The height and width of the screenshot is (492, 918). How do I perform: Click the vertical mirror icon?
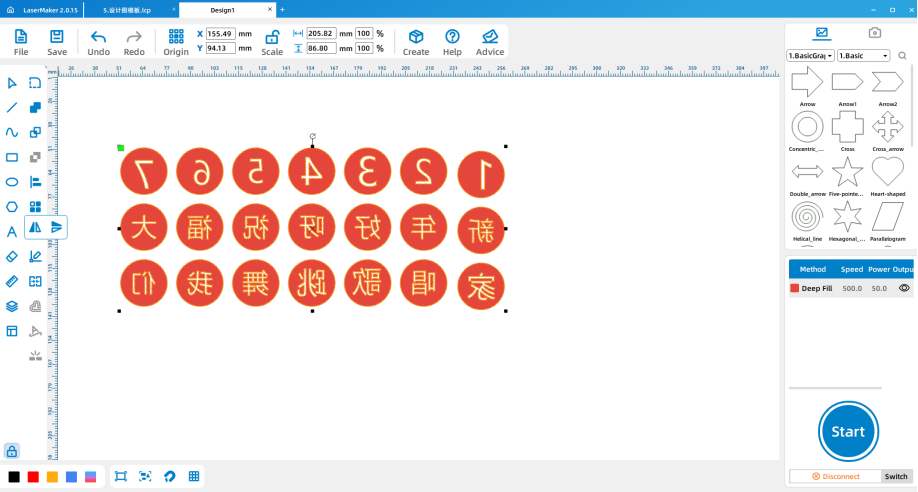(x=57, y=227)
